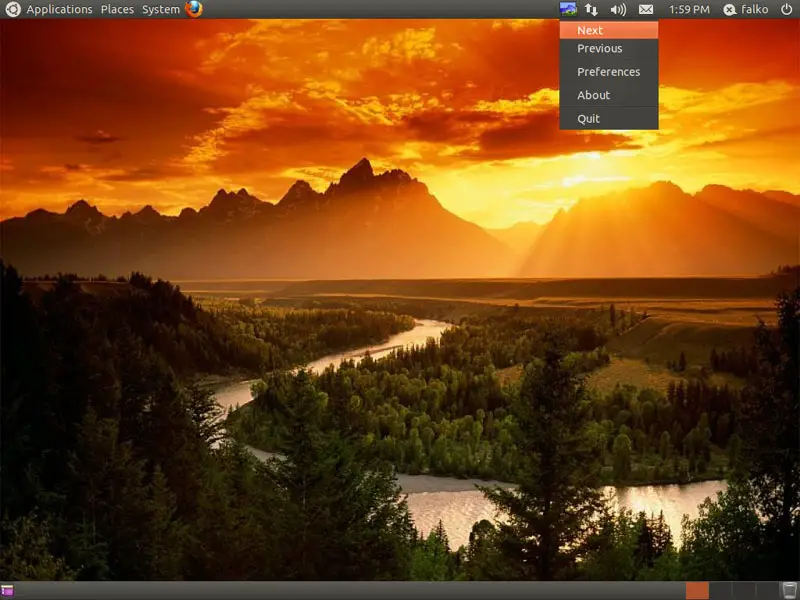Select Quit in the tray menu
This screenshot has width=800, height=600.
(609, 118)
